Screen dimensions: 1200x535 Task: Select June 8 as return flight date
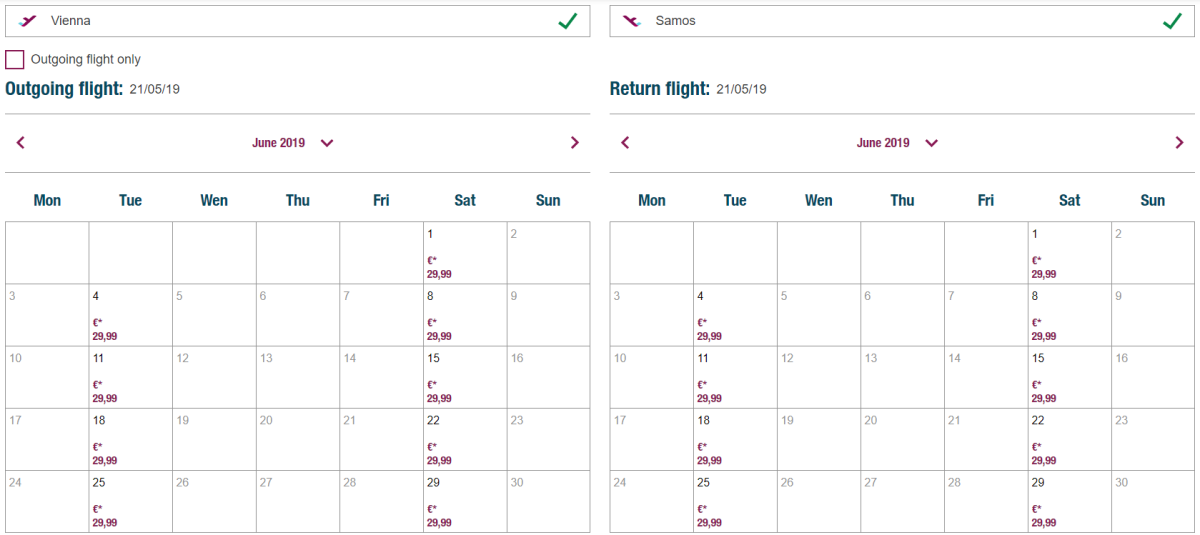pos(1069,315)
